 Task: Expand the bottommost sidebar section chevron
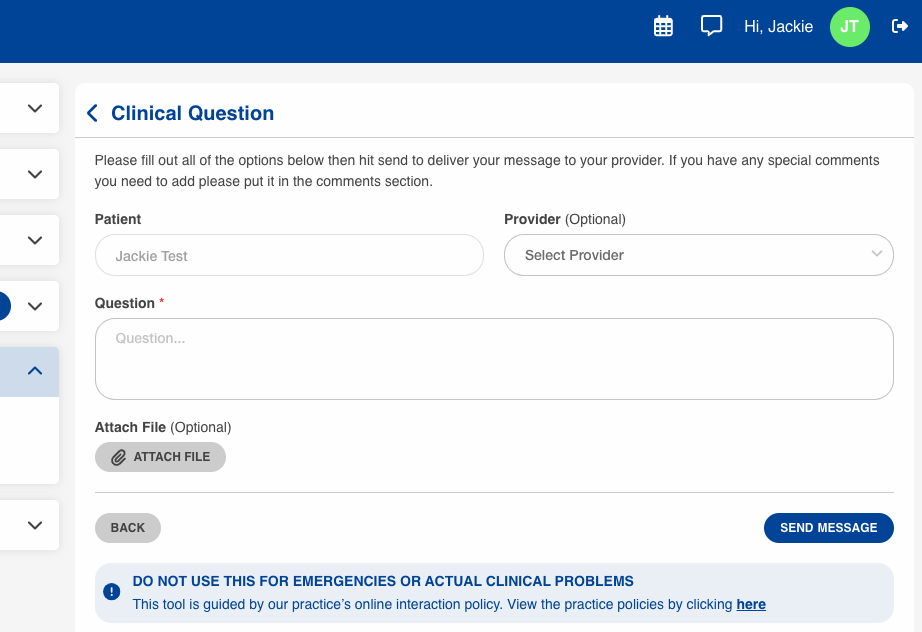[35, 525]
